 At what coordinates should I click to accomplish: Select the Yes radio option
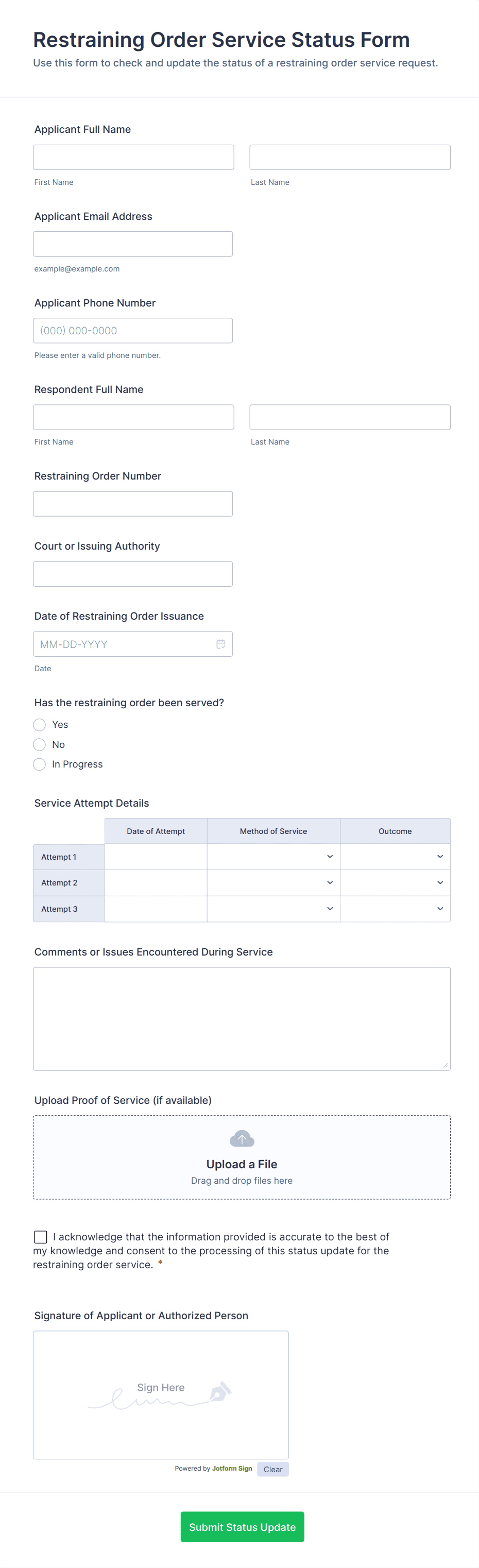pyautogui.click(x=40, y=724)
